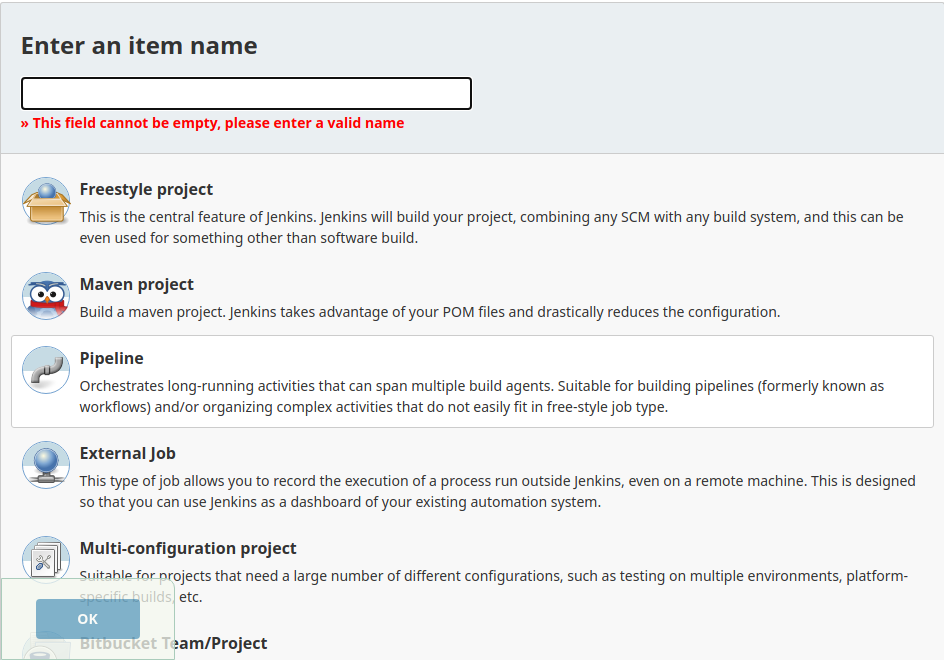Viewport: 944px width, 660px height.
Task: Choose the Multi-configuration project title
Action: 188,549
